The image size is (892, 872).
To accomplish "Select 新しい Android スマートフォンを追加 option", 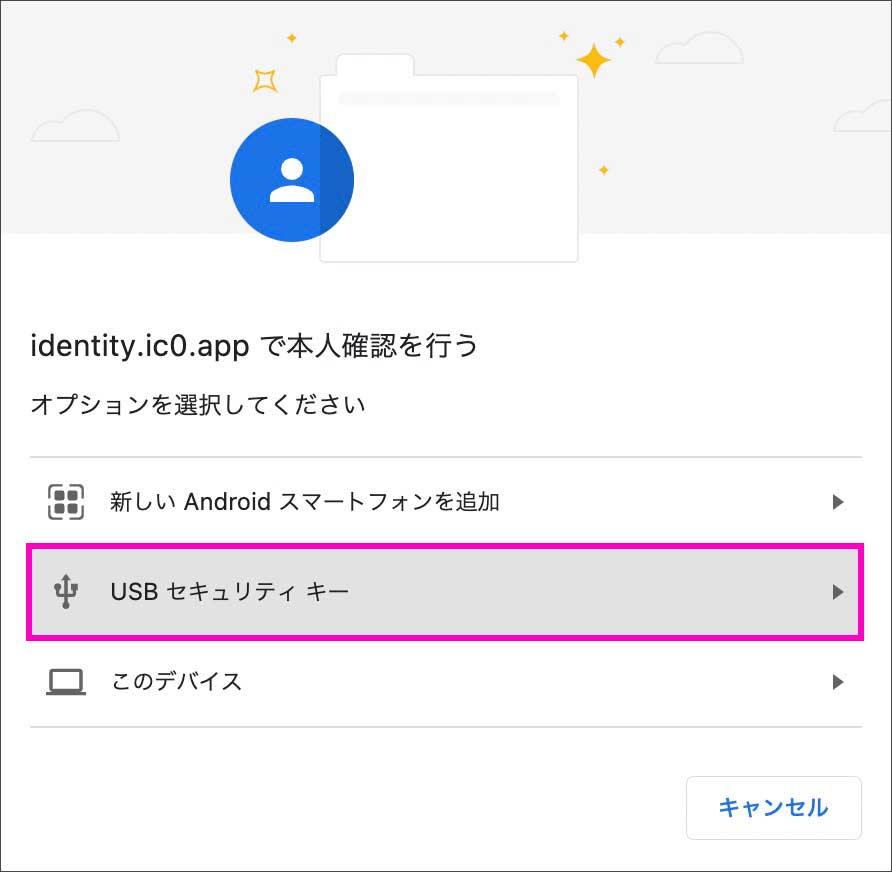I will tap(304, 502).
